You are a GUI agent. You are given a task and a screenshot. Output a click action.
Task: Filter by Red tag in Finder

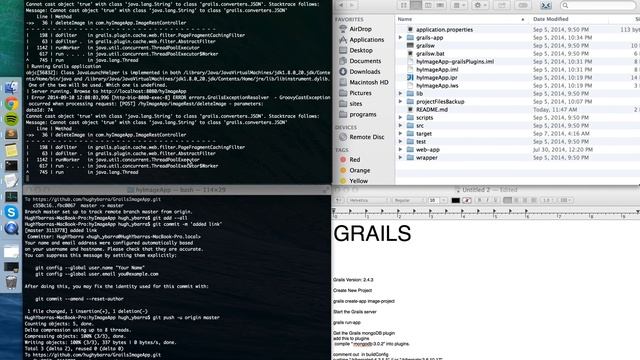click(x=354, y=160)
